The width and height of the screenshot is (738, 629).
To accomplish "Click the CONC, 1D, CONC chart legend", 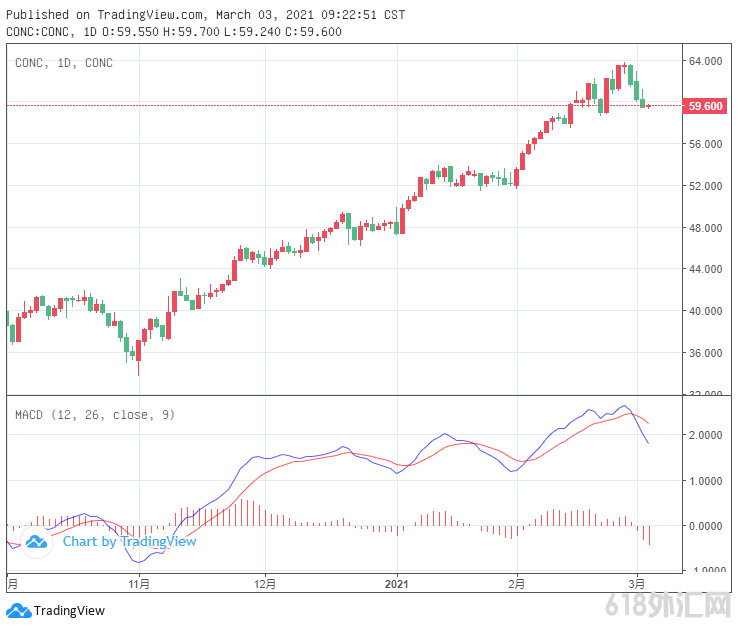I will click(64, 63).
